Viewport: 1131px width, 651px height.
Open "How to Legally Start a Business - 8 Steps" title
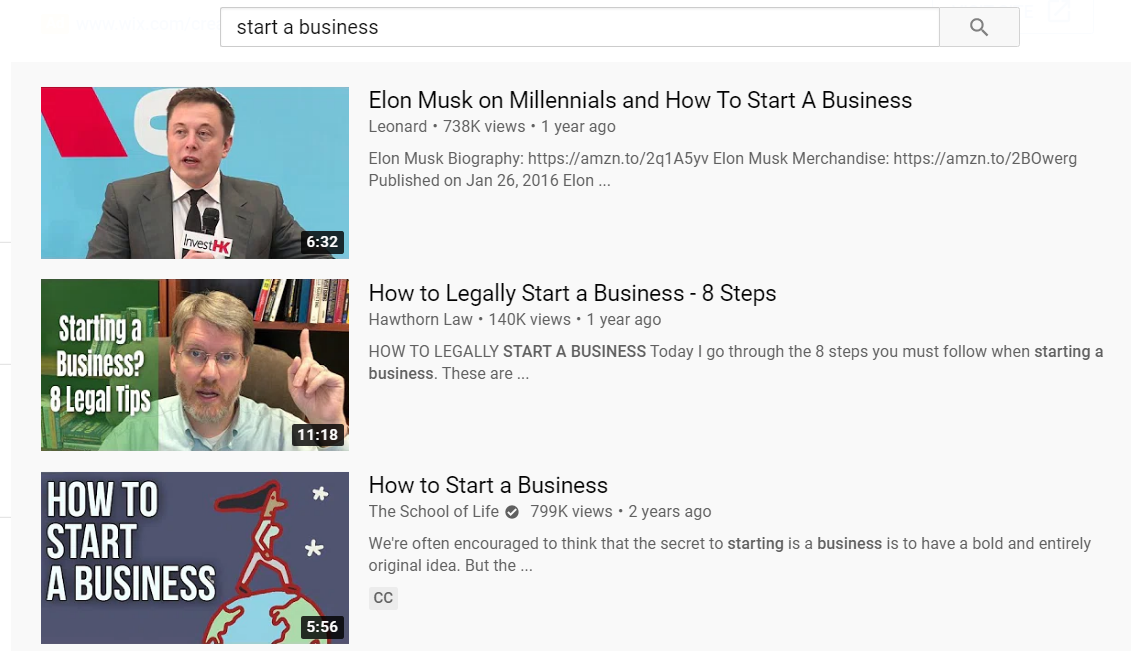point(572,293)
